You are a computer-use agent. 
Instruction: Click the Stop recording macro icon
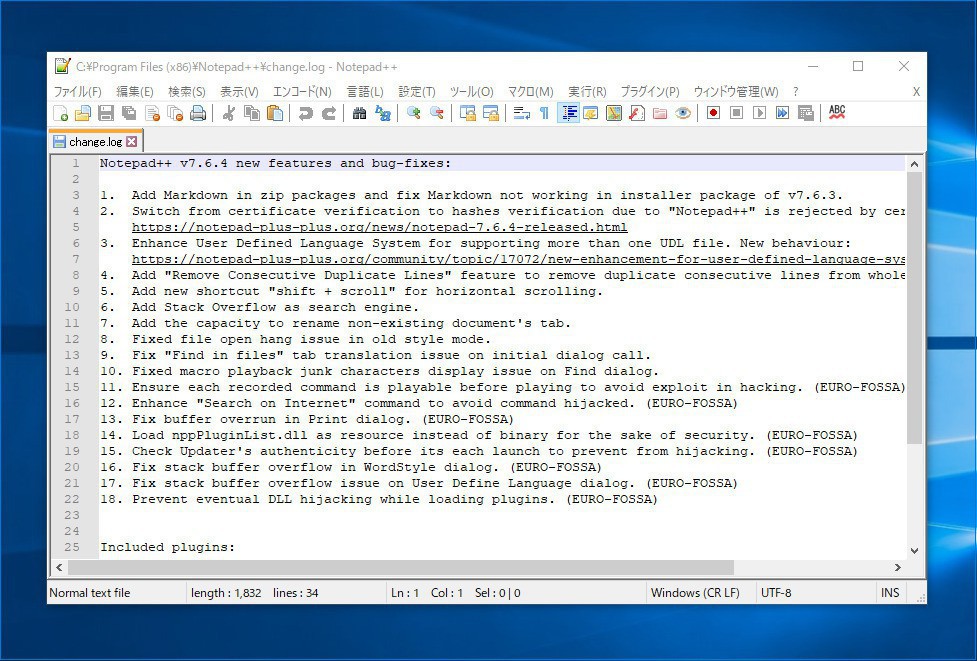pyautogui.click(x=736, y=113)
